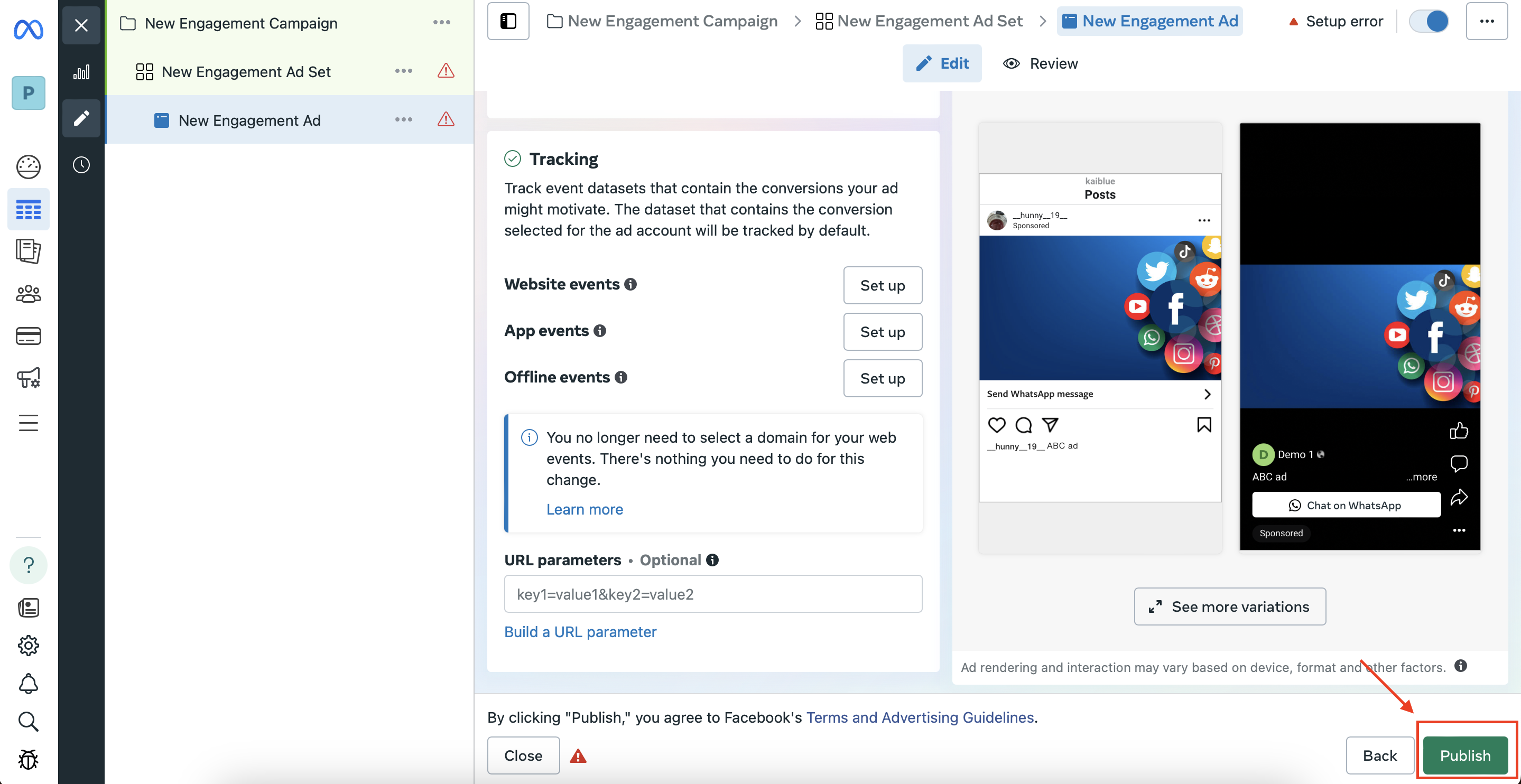Open the Build a URL parameter link
The width and height of the screenshot is (1521, 784).
pos(580,632)
